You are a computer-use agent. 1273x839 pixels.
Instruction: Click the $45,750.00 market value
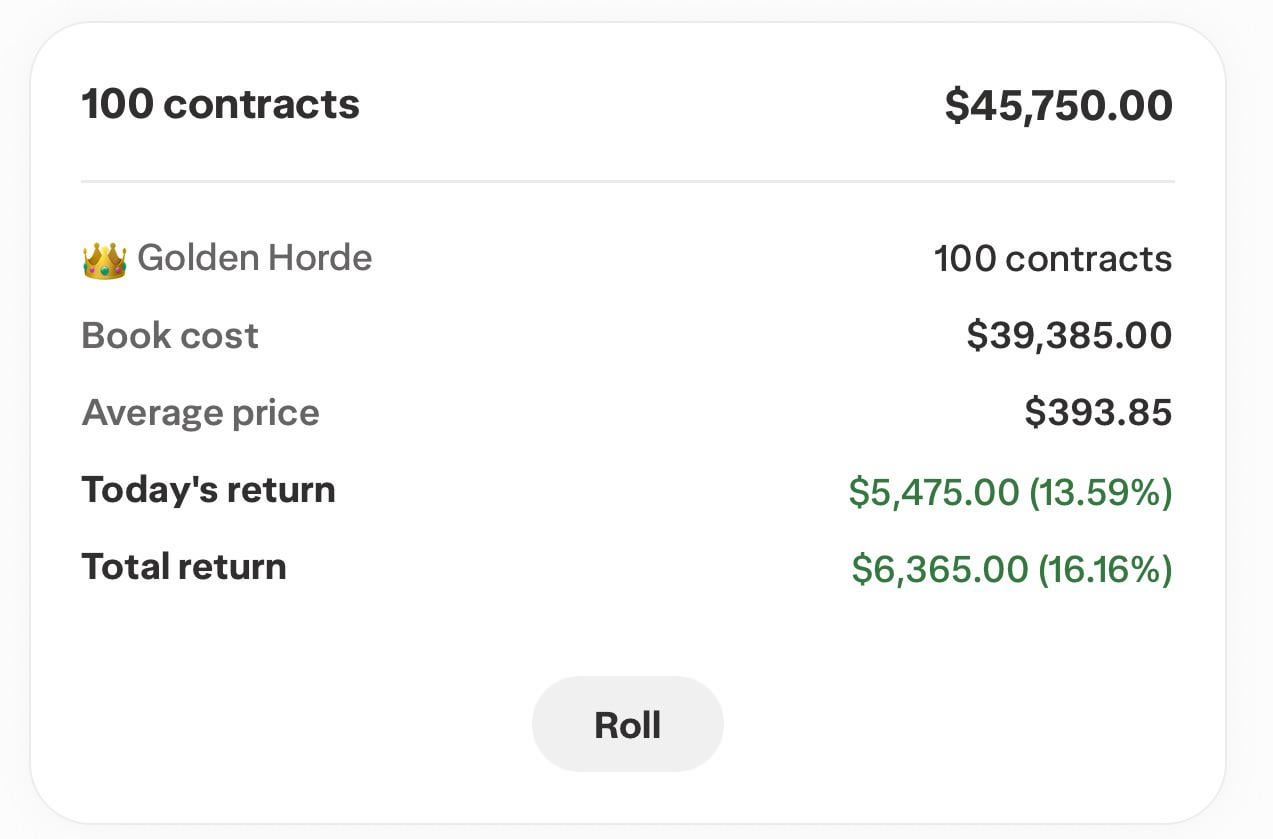click(1058, 105)
